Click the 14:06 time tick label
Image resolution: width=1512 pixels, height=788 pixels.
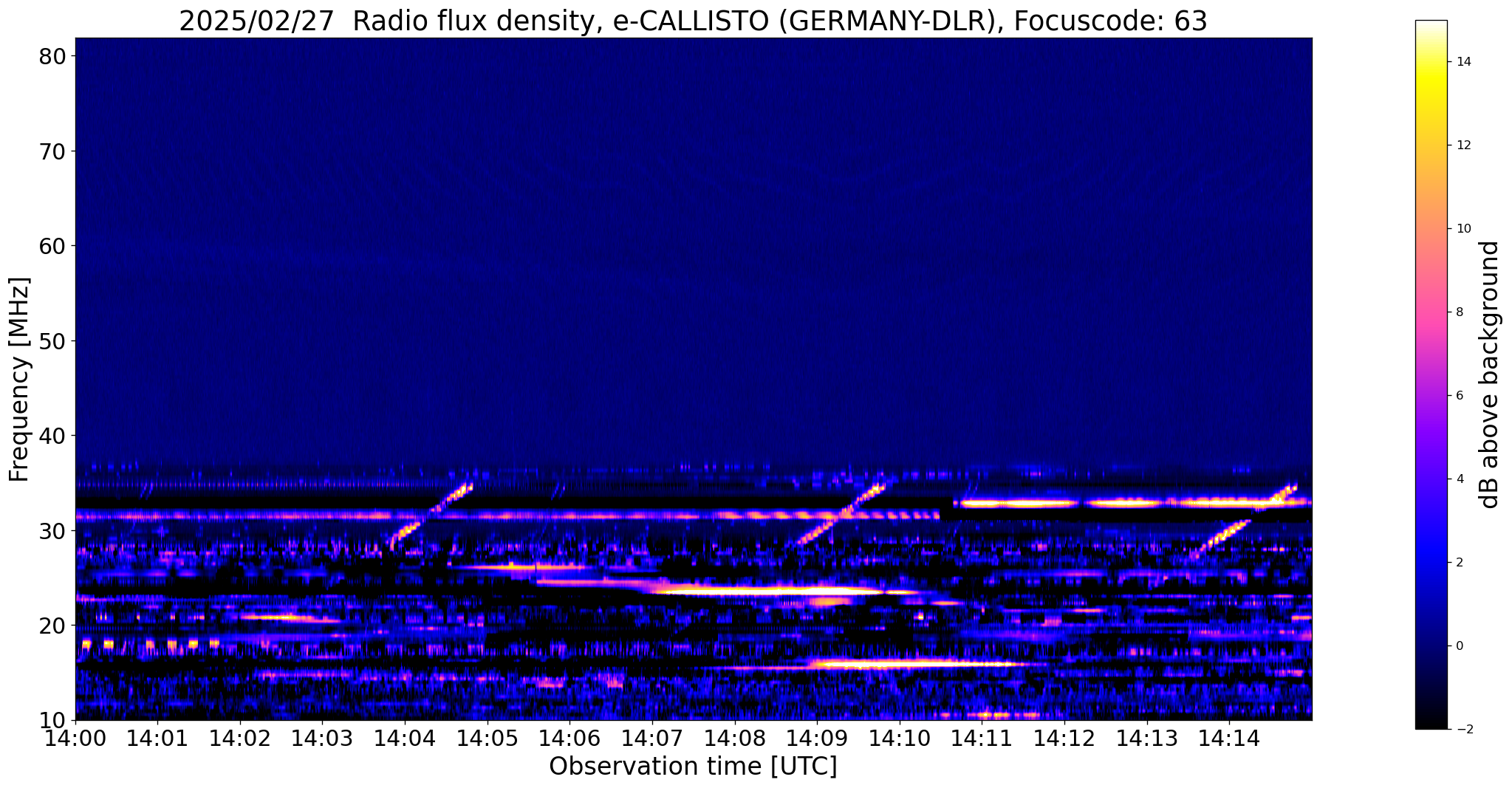pyautogui.click(x=569, y=739)
